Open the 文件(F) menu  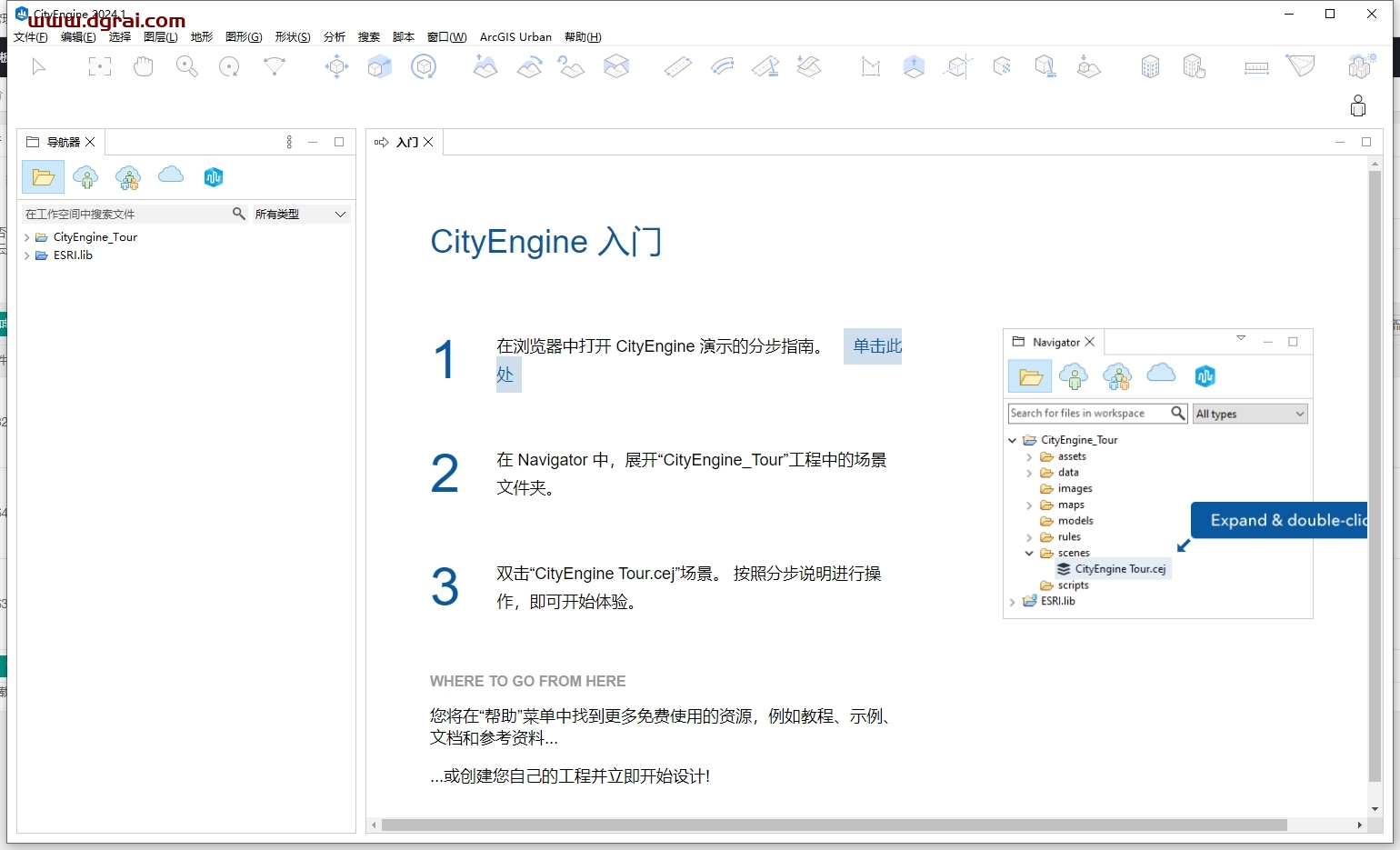click(x=31, y=37)
